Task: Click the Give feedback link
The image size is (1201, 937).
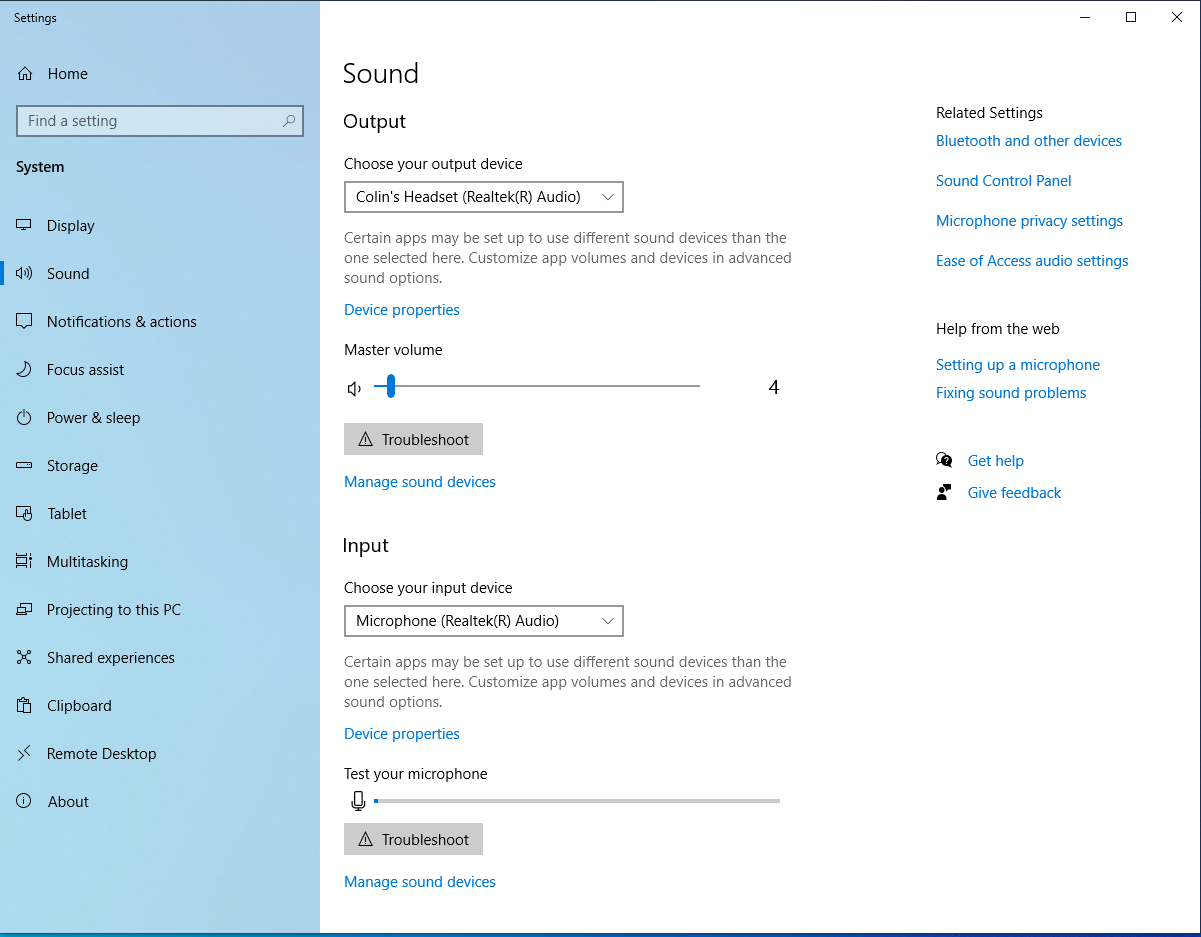Action: [x=1015, y=493]
